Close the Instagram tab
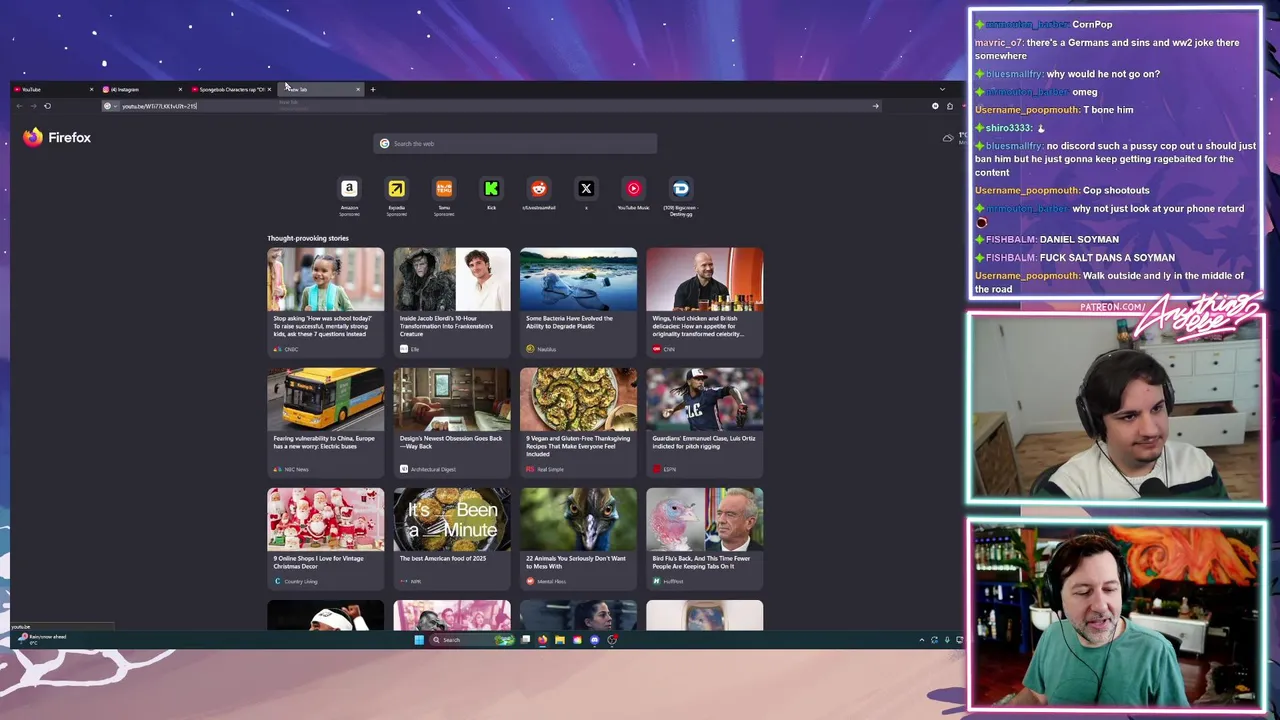1280x720 pixels. (180, 89)
